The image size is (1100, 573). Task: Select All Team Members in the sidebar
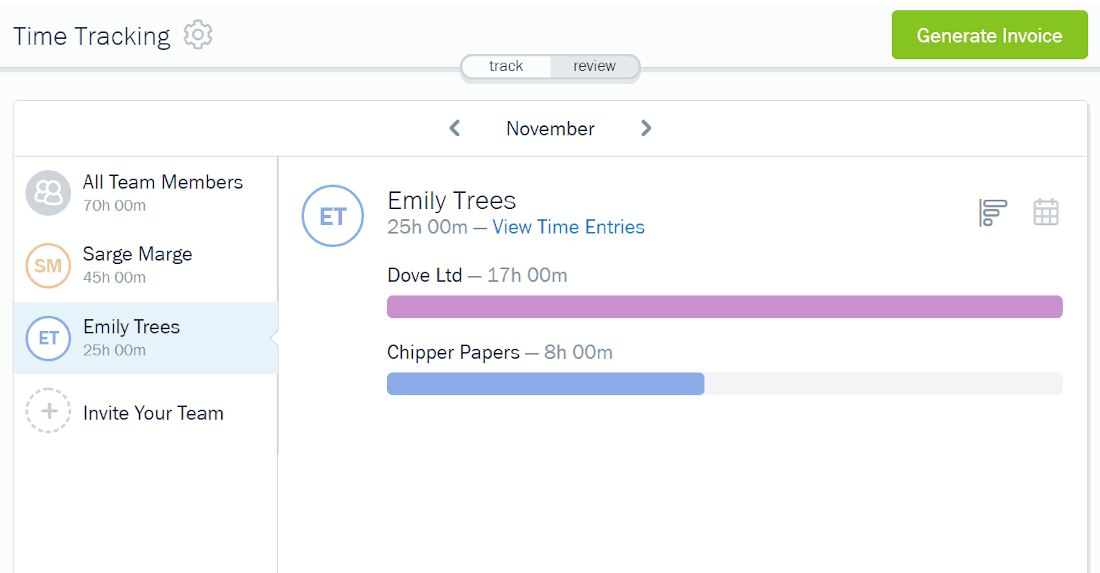click(x=146, y=193)
